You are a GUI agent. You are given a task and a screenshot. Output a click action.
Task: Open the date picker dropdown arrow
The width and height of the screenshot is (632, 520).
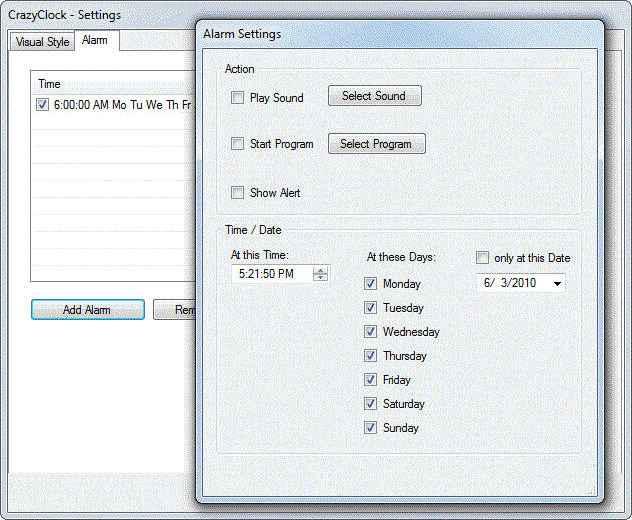556,284
